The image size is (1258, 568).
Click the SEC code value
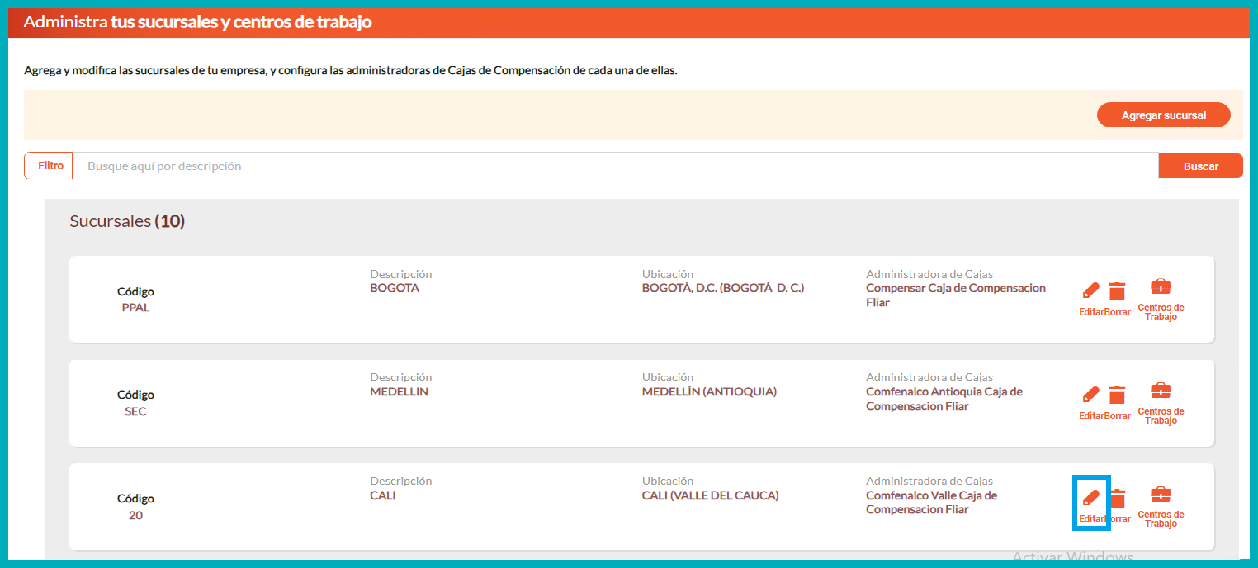click(x=135, y=411)
